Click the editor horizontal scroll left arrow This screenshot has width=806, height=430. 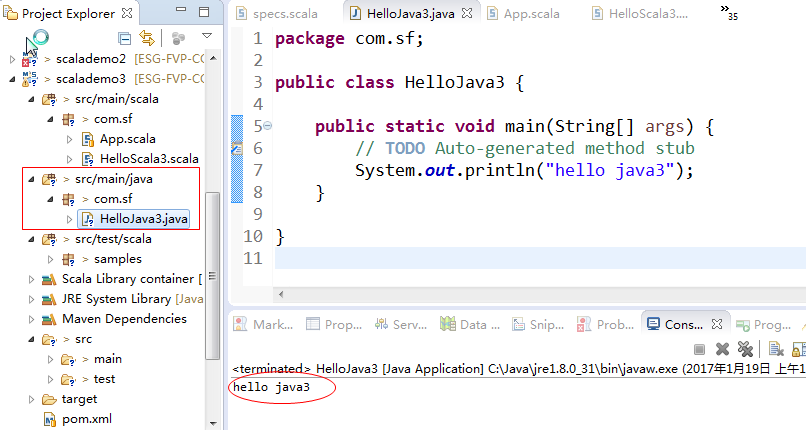coord(281,294)
